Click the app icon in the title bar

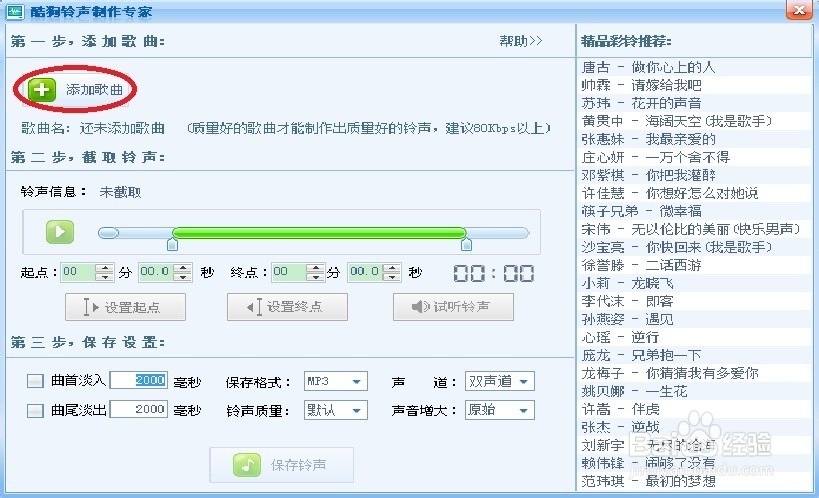pyautogui.click(x=15, y=11)
